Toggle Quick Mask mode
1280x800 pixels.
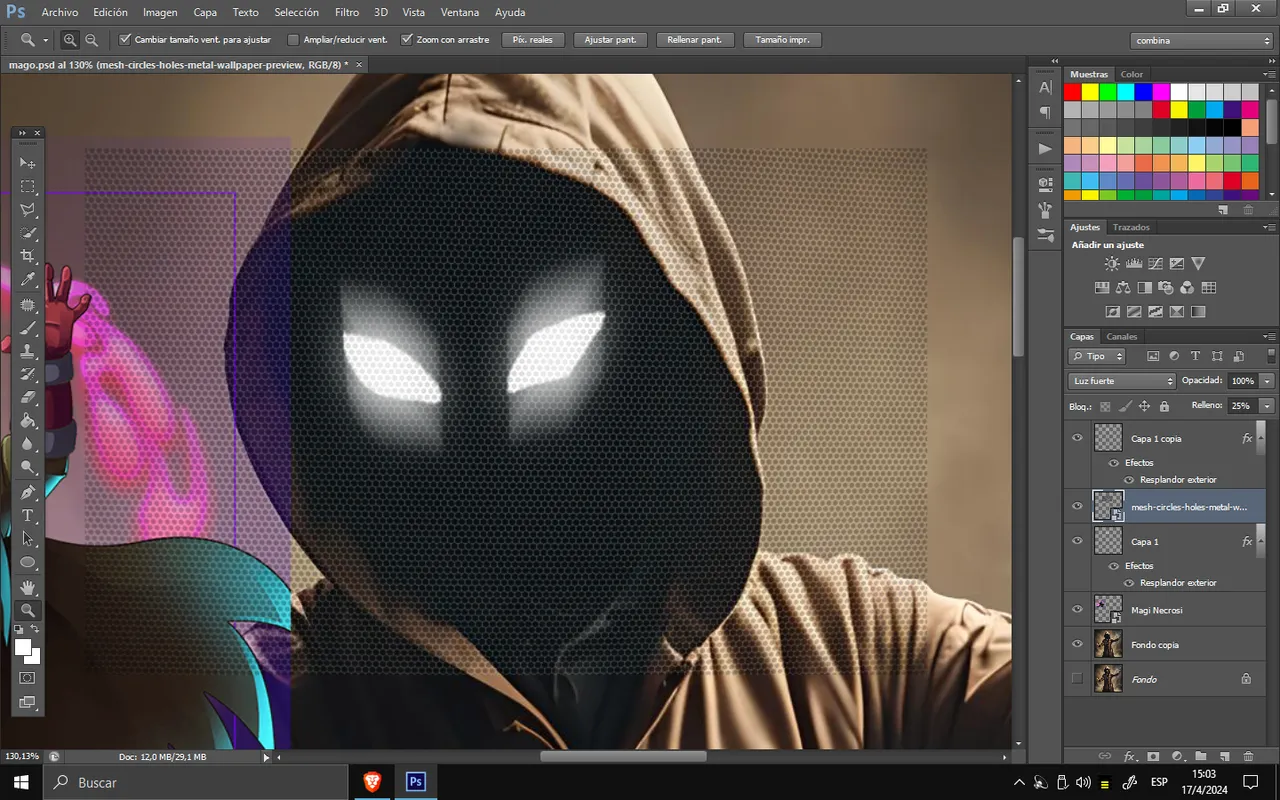pyautogui.click(x=27, y=677)
